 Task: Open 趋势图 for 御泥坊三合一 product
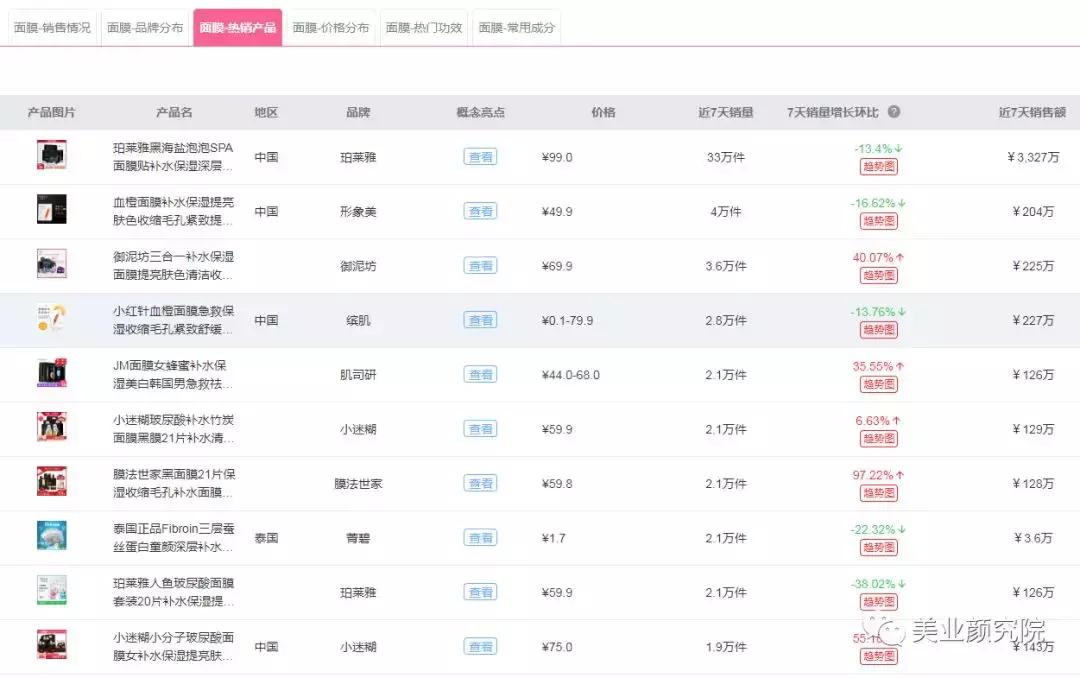(878, 275)
